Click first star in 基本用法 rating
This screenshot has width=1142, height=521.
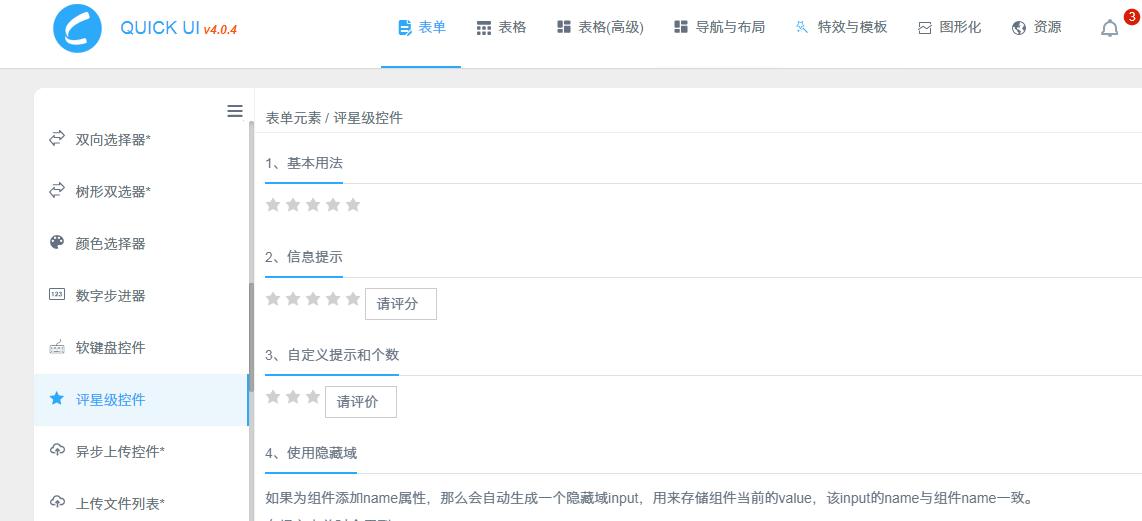[x=273, y=205]
